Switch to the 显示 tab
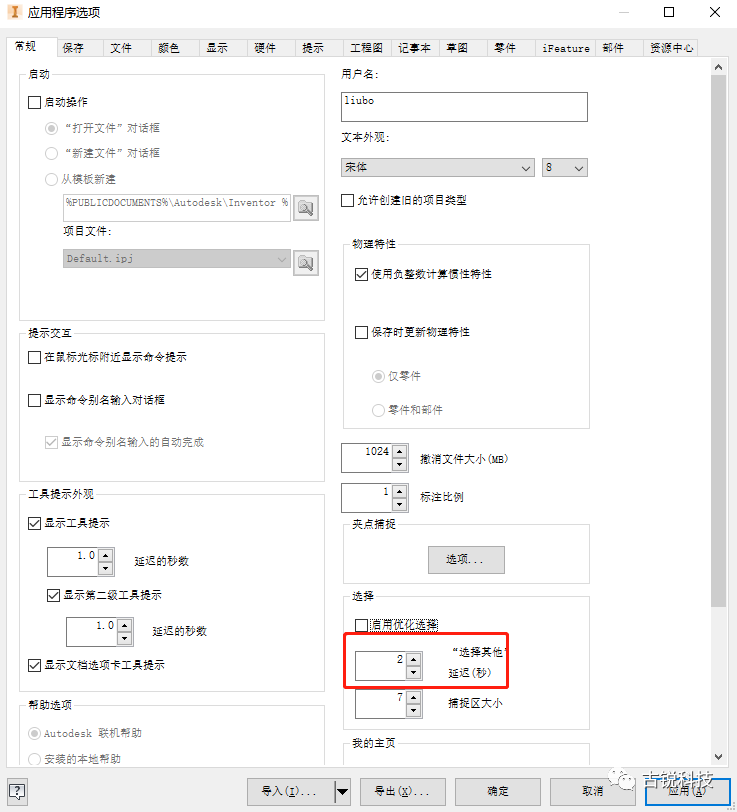This screenshot has height=812, width=737. pos(223,48)
